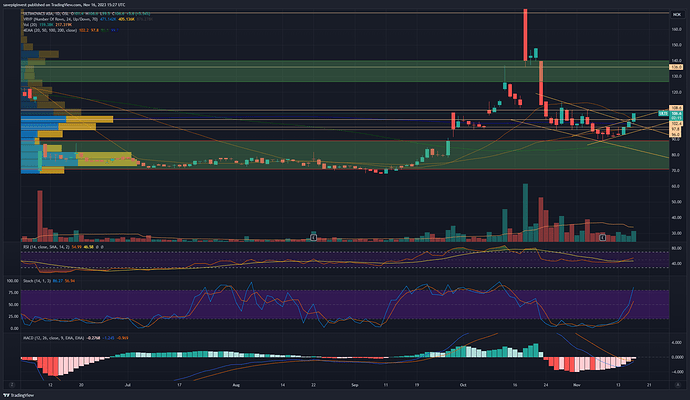Click the 96.0 price label

point(676,135)
